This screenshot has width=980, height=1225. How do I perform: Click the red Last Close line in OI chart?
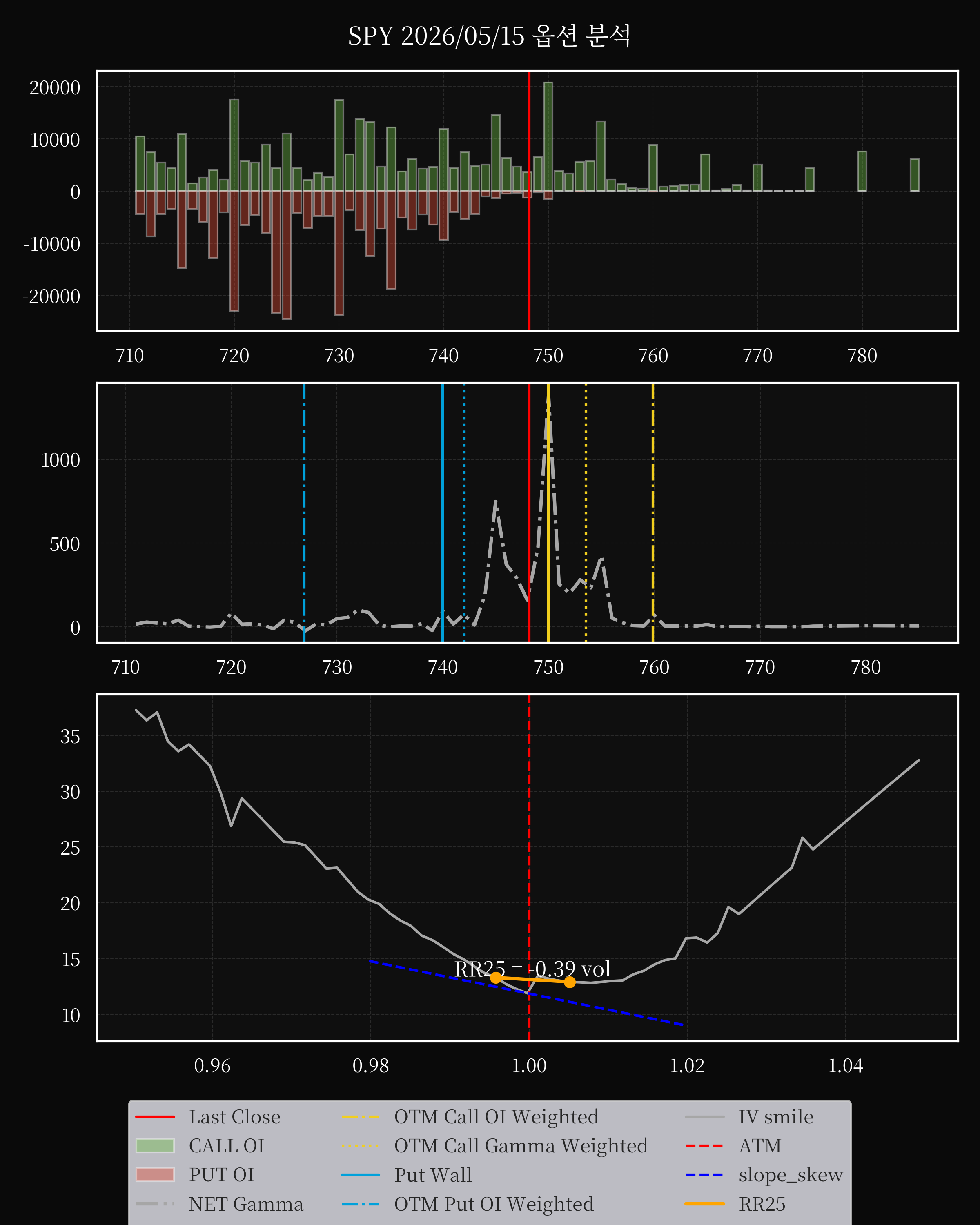tap(529, 200)
